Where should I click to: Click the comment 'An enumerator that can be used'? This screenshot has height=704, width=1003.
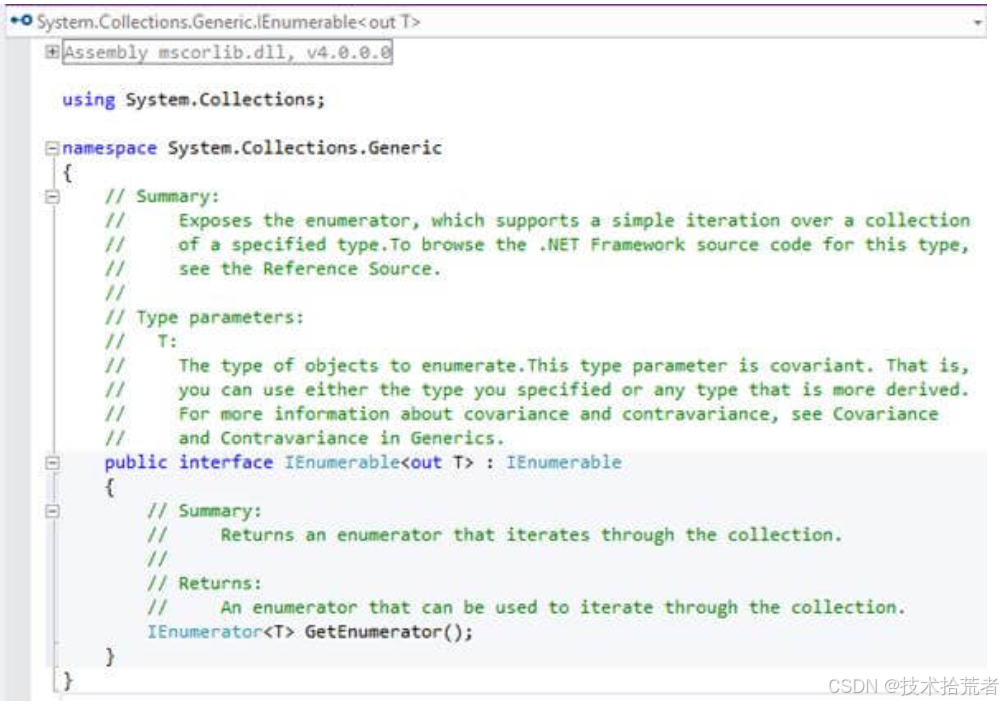click(564, 607)
